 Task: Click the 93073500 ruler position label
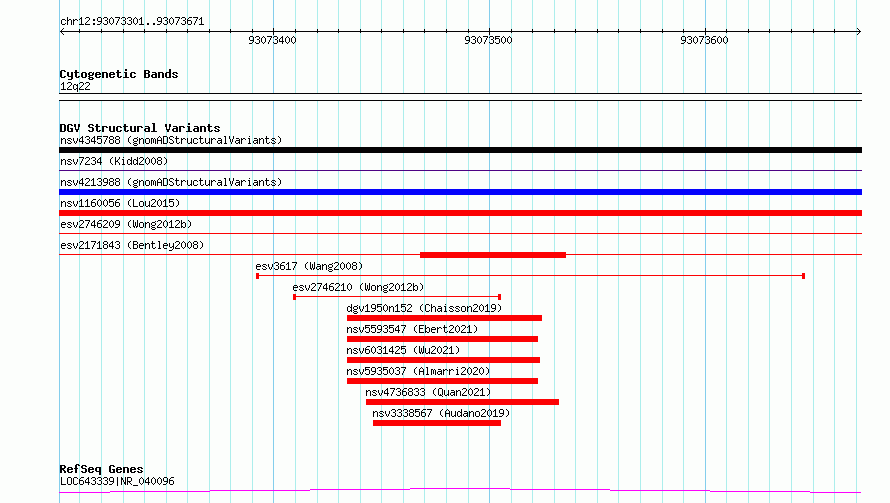click(x=488, y=40)
